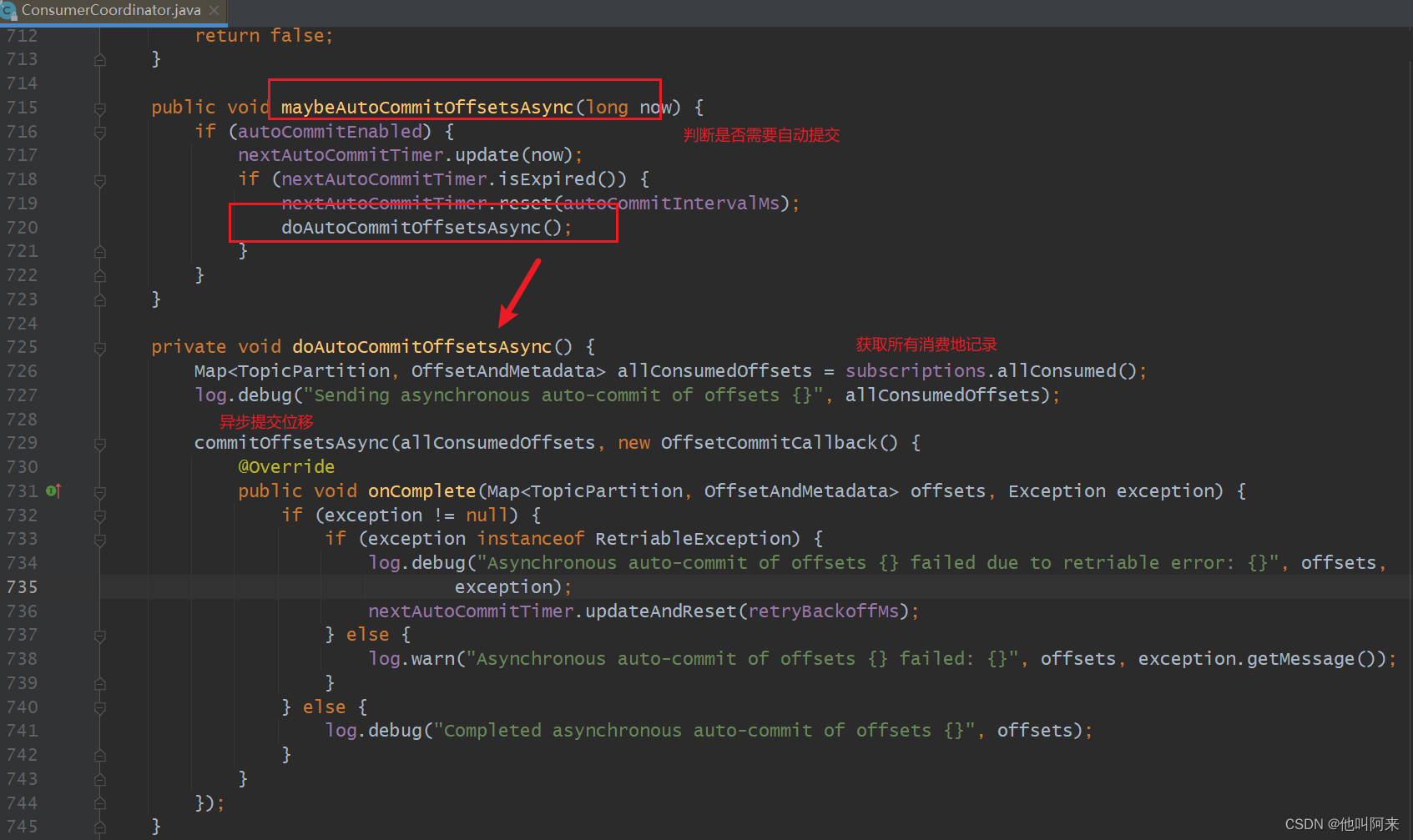Click the fold end marker at line 723

coord(100,299)
